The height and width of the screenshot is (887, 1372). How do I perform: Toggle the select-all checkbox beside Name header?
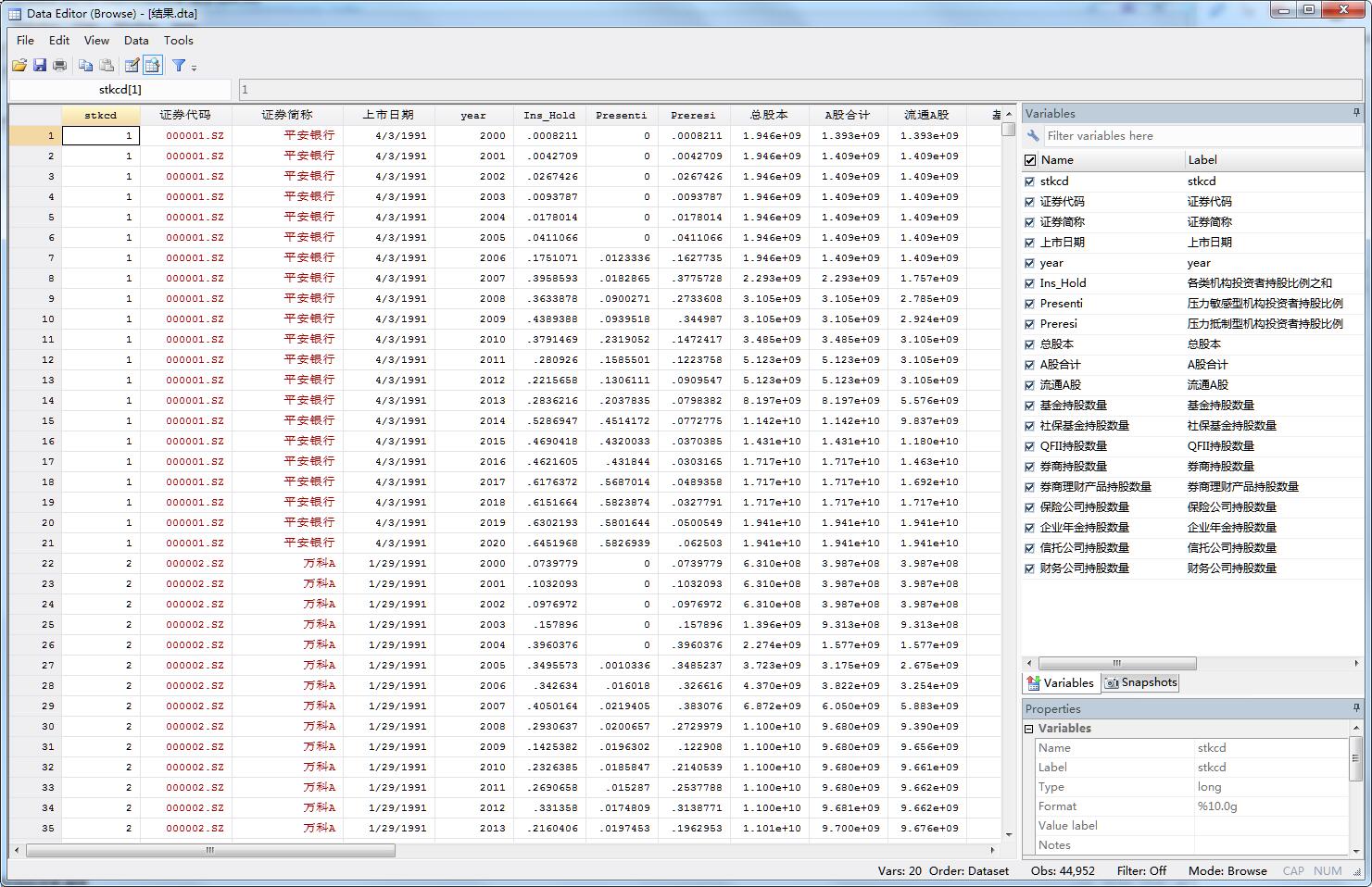pyautogui.click(x=1030, y=160)
